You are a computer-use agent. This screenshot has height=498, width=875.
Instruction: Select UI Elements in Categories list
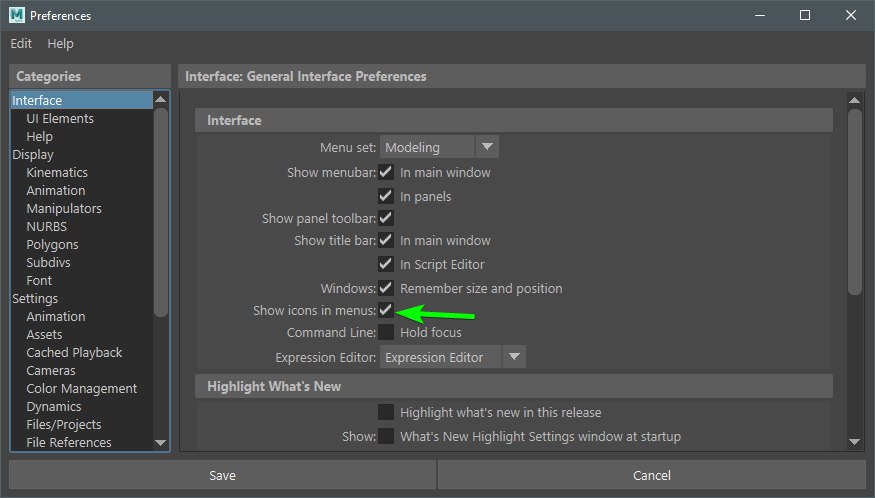tap(60, 118)
